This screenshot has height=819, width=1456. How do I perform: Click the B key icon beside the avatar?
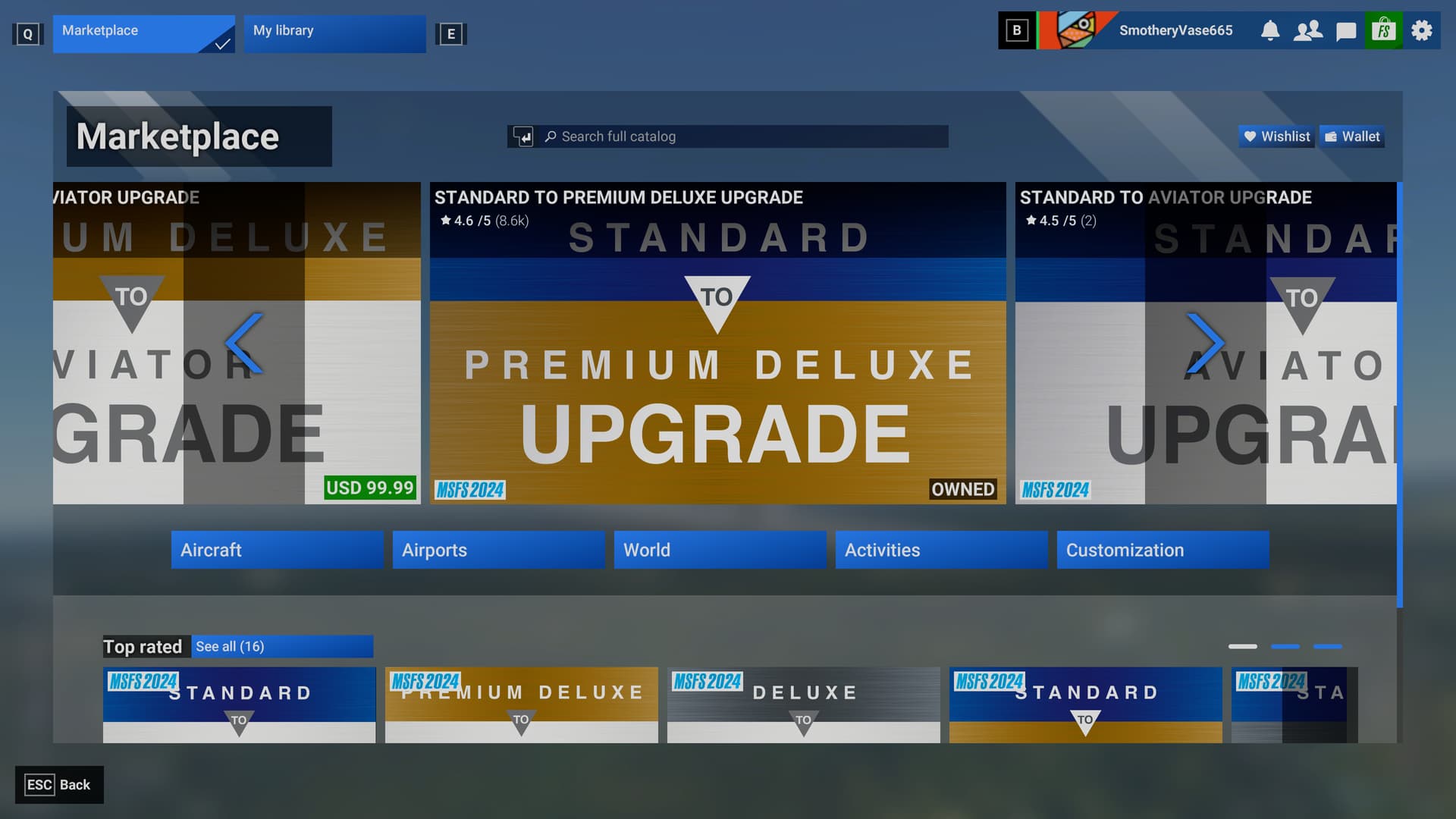coord(1017,30)
